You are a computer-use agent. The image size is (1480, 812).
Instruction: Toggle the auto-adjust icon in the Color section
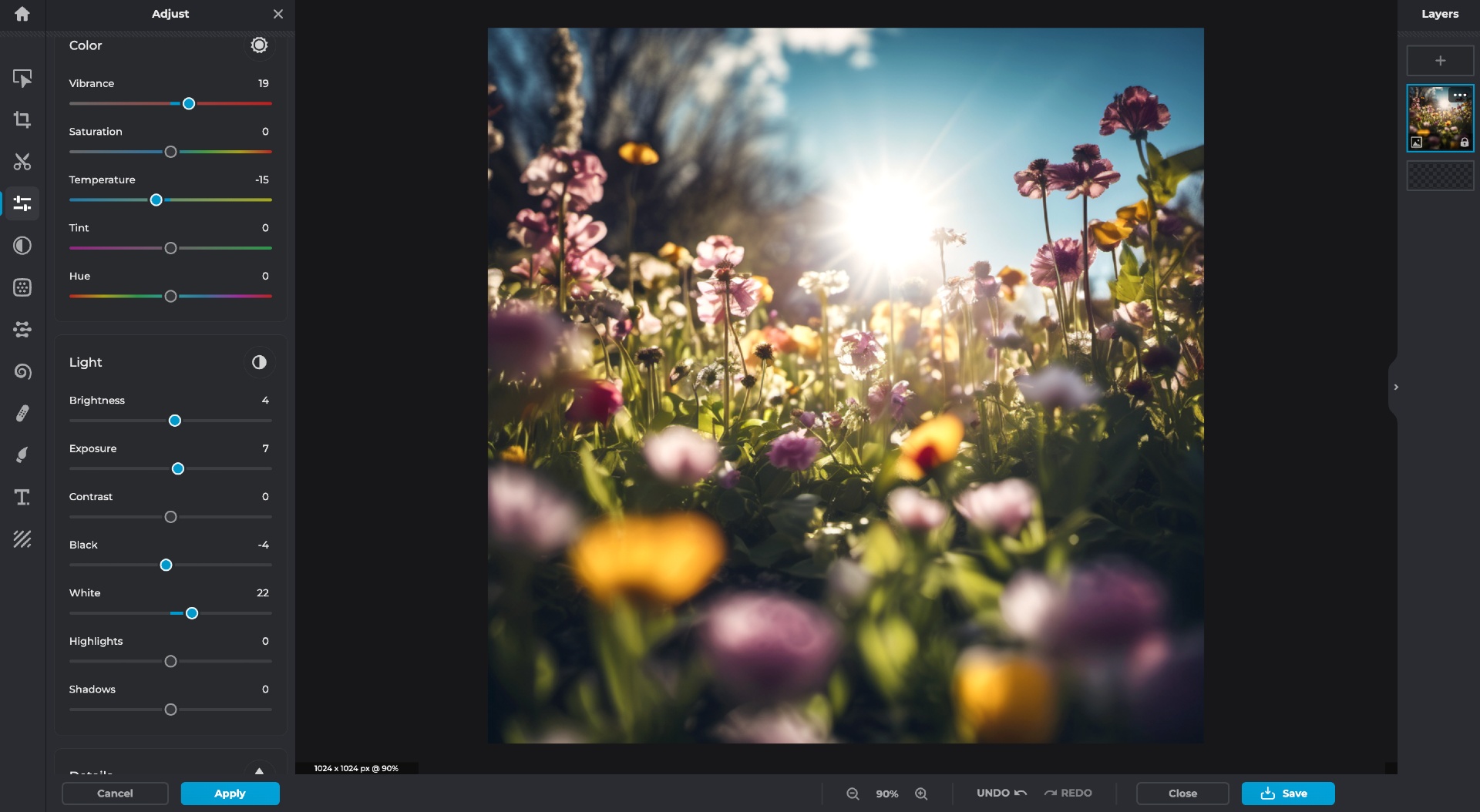pos(258,45)
